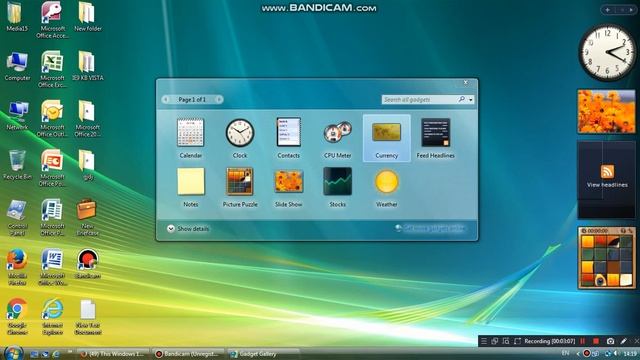Select the Picture Puzzle gadget in the gallery
Viewport: 640px width, 360px height.
[240, 187]
